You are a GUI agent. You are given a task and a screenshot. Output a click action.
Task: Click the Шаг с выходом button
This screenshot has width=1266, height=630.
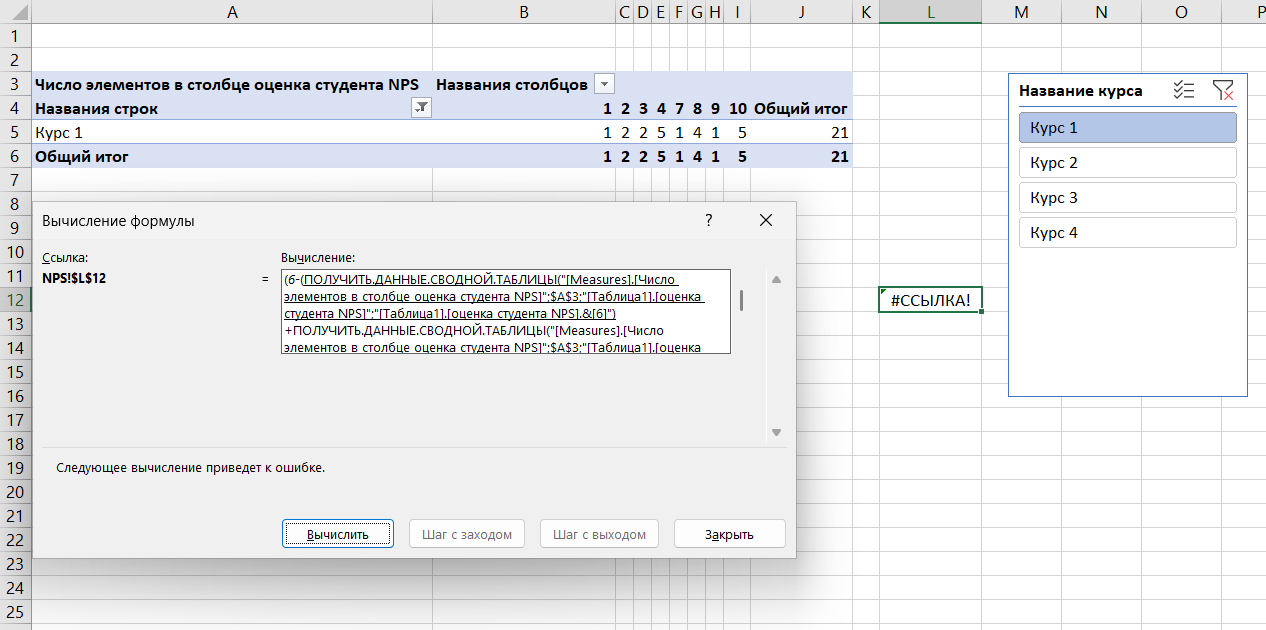600,534
